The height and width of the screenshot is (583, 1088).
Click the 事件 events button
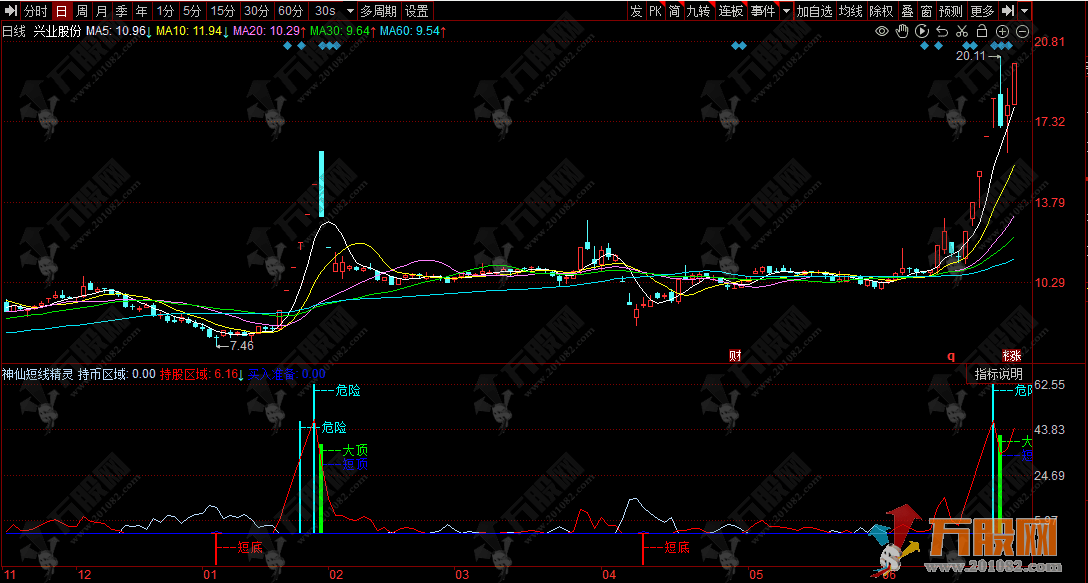coord(763,11)
